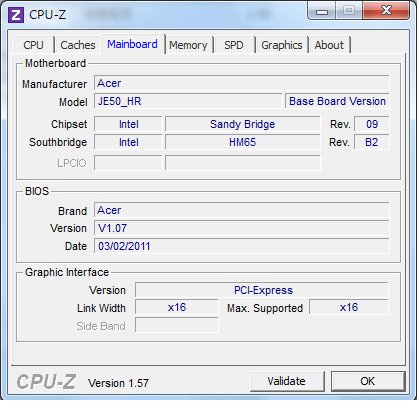Click the Manufacturer label
The image size is (419, 402).
54,84
